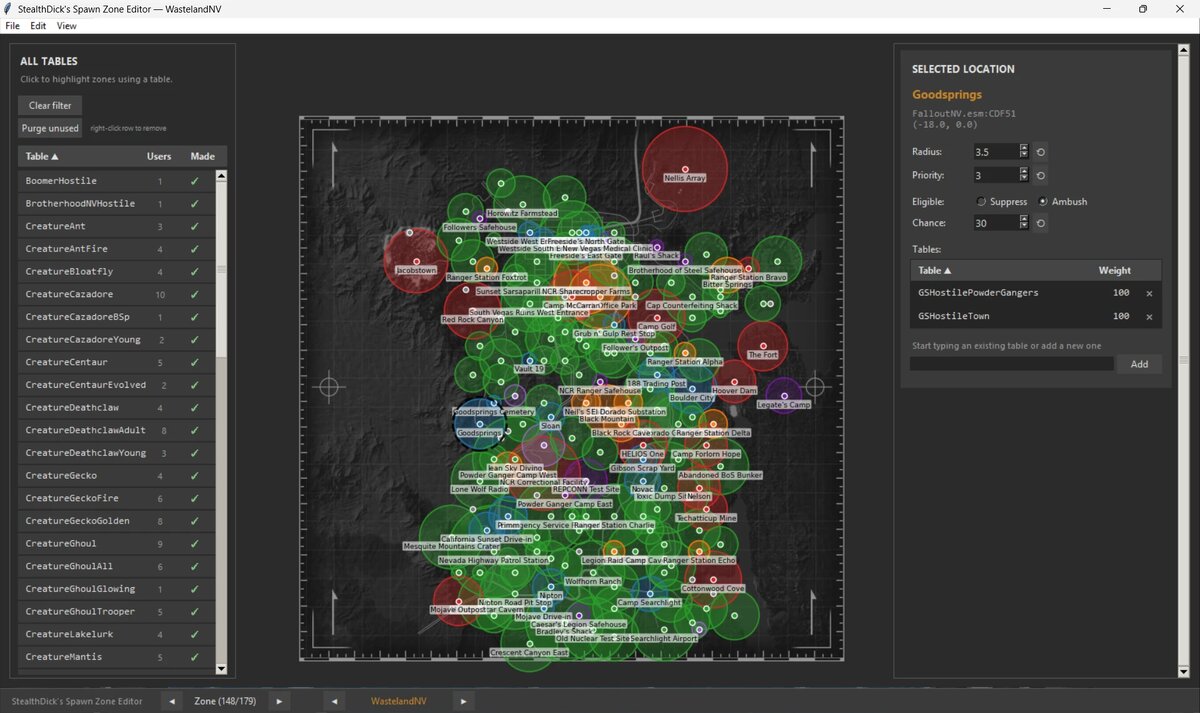This screenshot has width=1200, height=713.
Task: Open the Edit menu
Action: tap(38, 26)
